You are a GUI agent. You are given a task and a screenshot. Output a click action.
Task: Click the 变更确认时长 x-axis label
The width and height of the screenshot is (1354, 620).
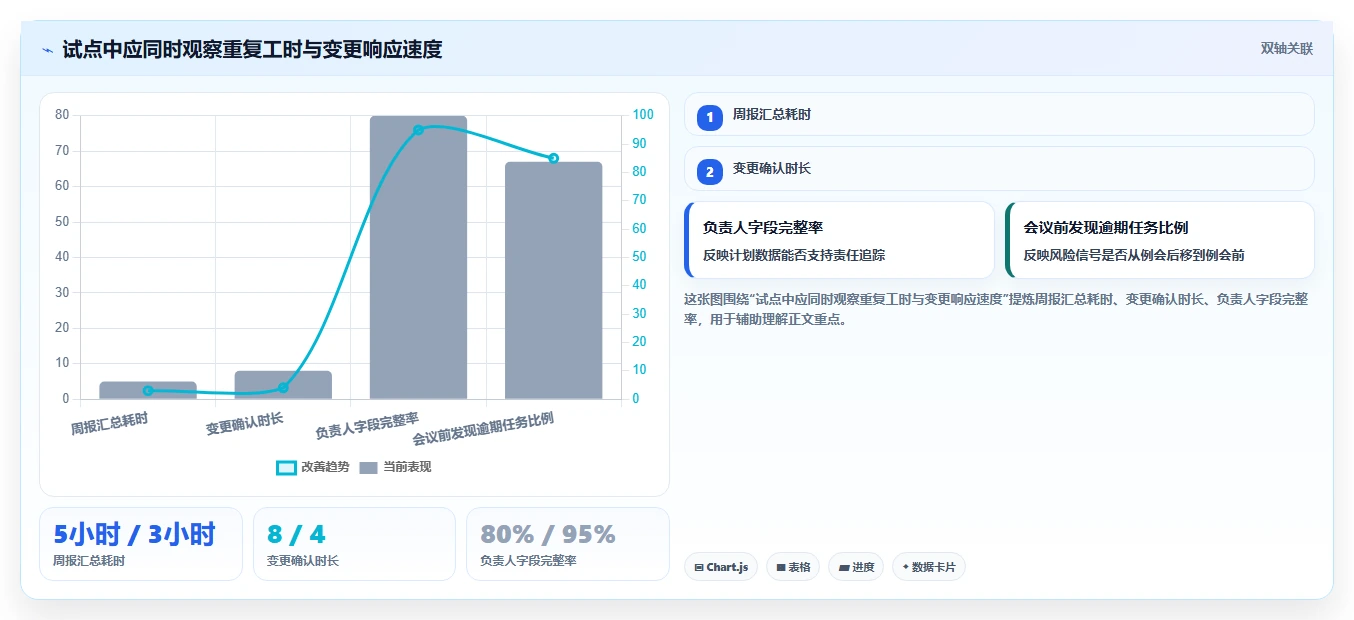244,424
